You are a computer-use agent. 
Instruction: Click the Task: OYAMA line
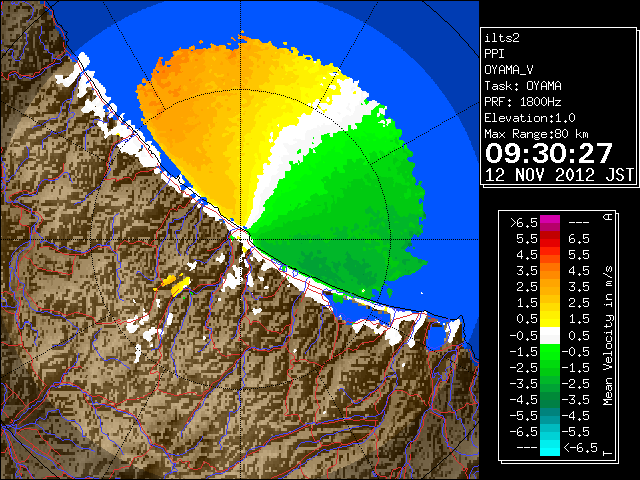pos(523,86)
